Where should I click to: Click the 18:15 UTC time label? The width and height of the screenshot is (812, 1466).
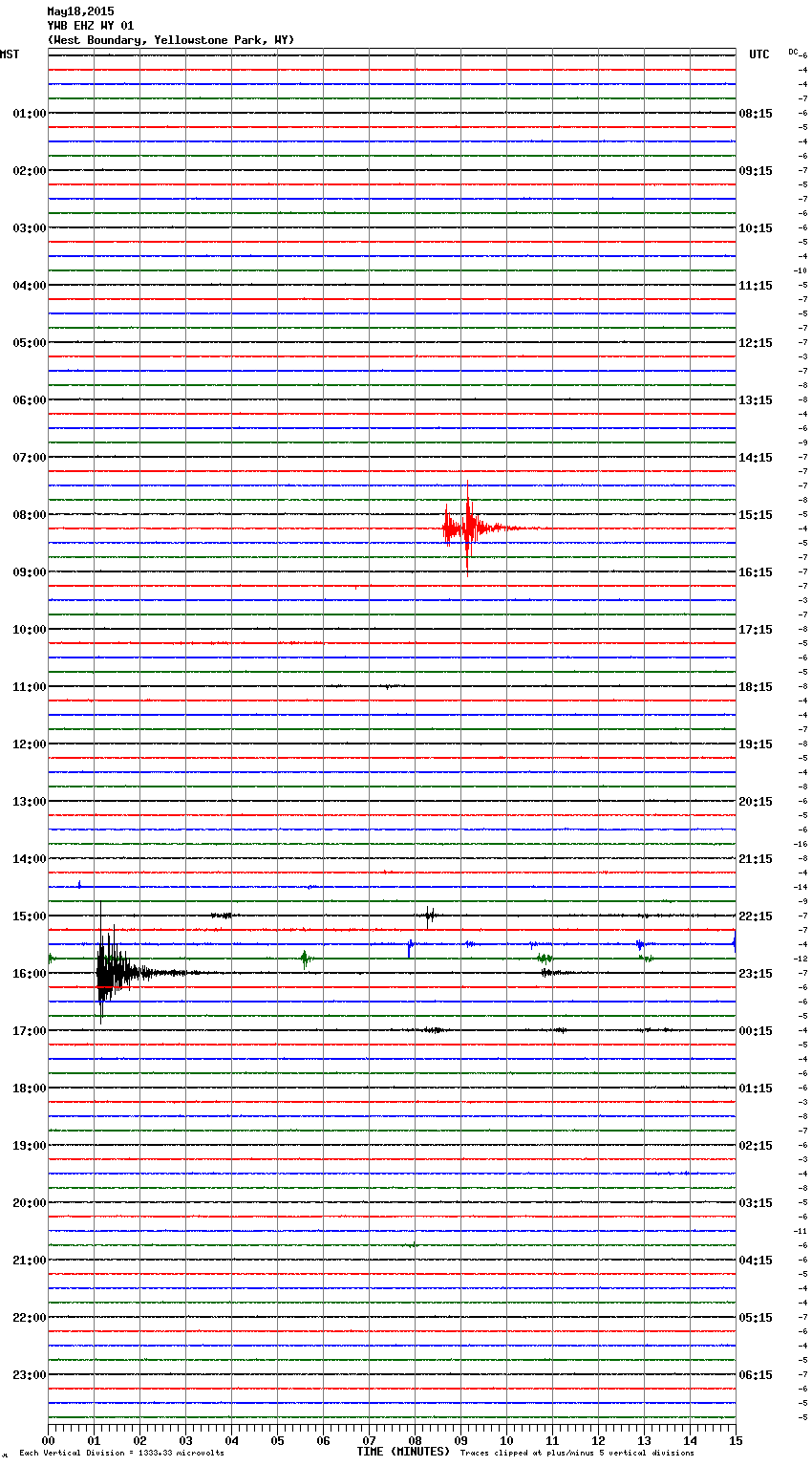(x=756, y=687)
